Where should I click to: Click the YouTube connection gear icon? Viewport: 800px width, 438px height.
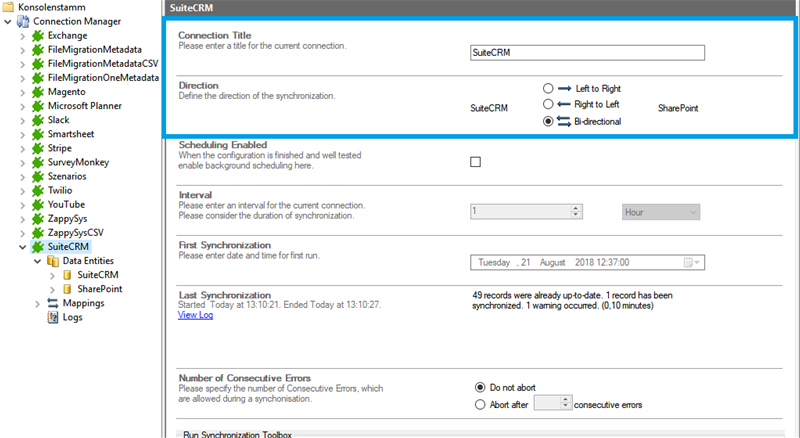click(39, 203)
